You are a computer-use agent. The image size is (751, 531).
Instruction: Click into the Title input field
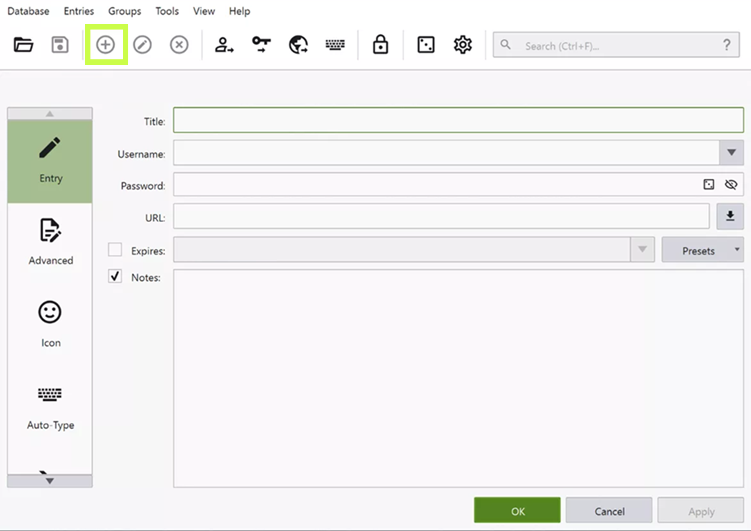pos(458,120)
